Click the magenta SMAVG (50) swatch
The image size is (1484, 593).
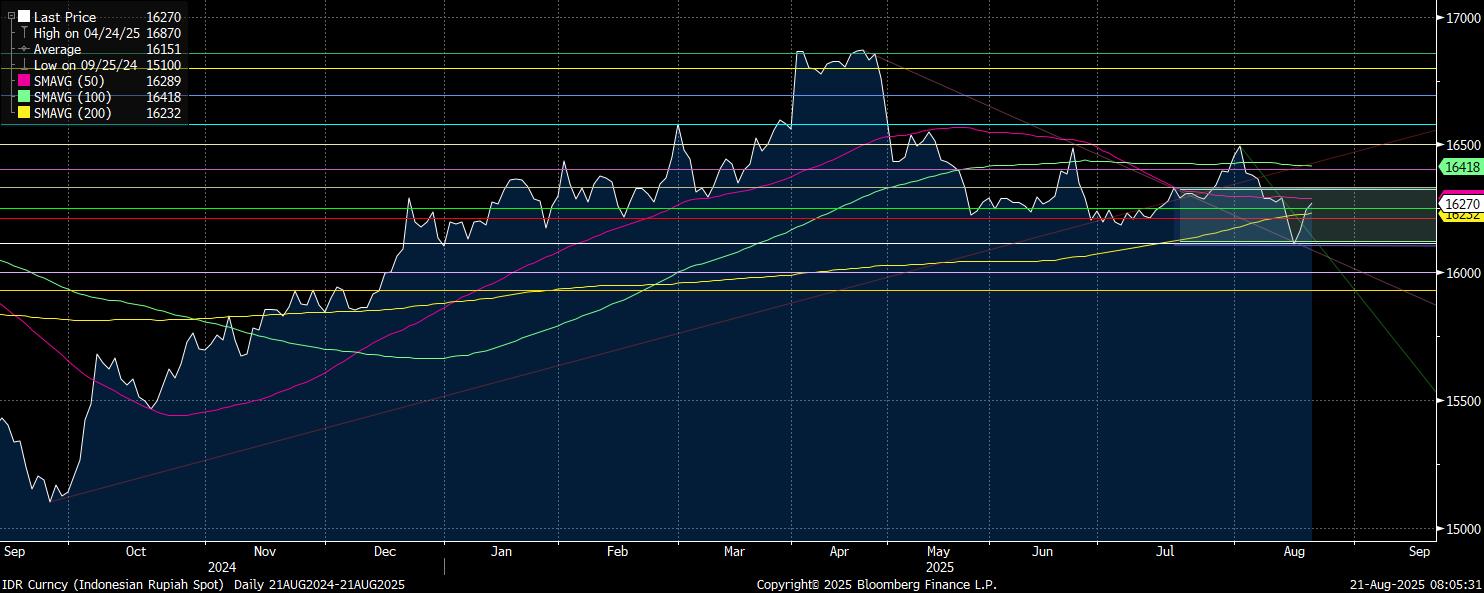(24, 81)
